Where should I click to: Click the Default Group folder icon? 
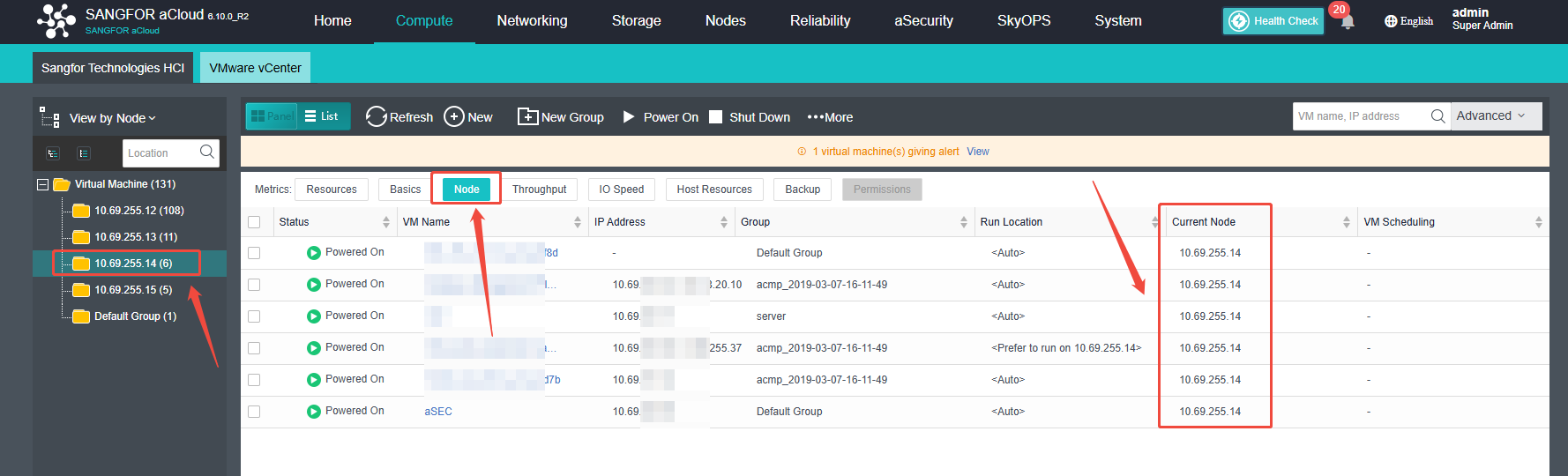point(81,316)
